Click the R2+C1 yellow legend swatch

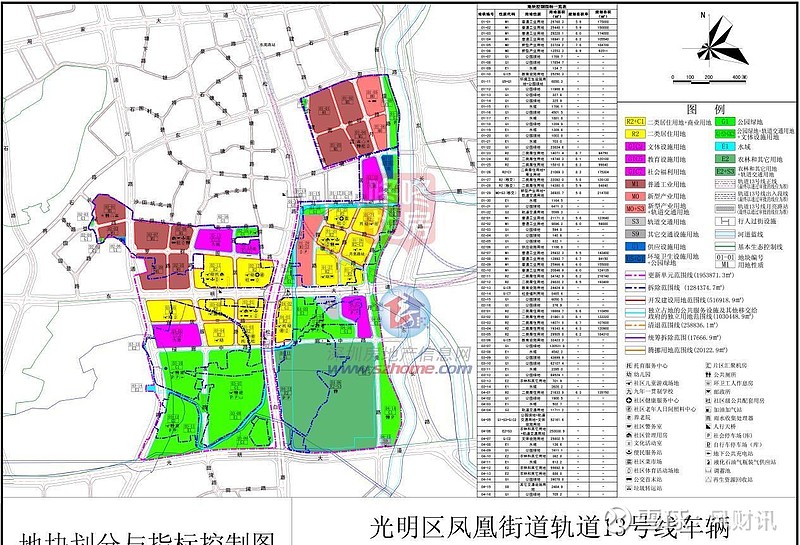635,122
